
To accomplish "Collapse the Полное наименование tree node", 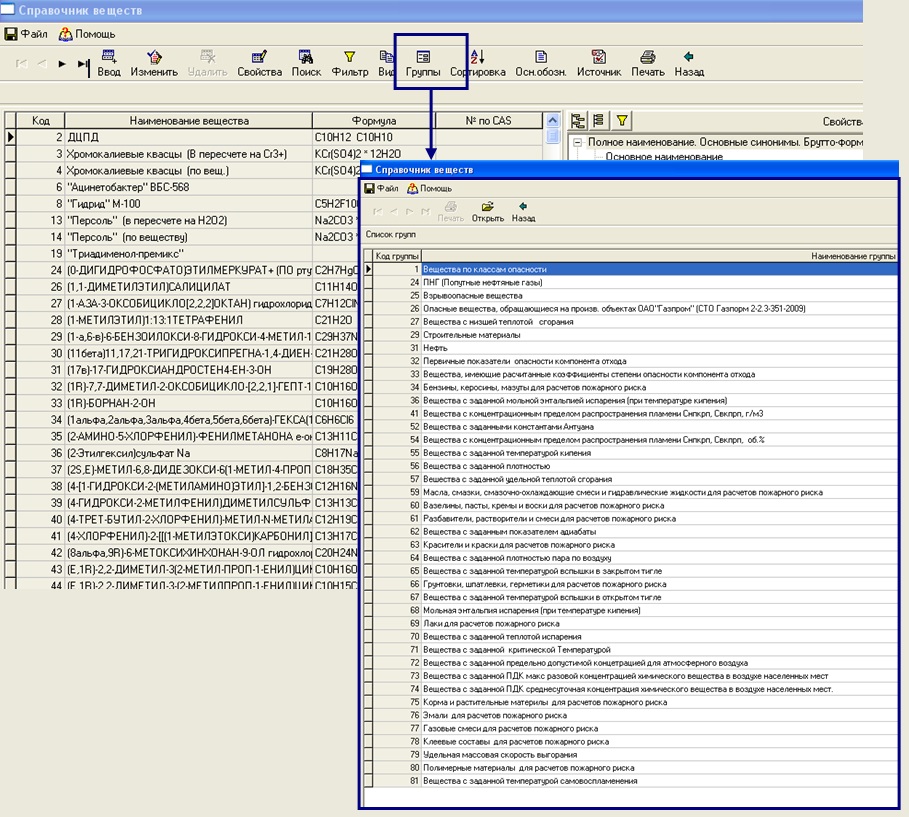I will pos(579,143).
